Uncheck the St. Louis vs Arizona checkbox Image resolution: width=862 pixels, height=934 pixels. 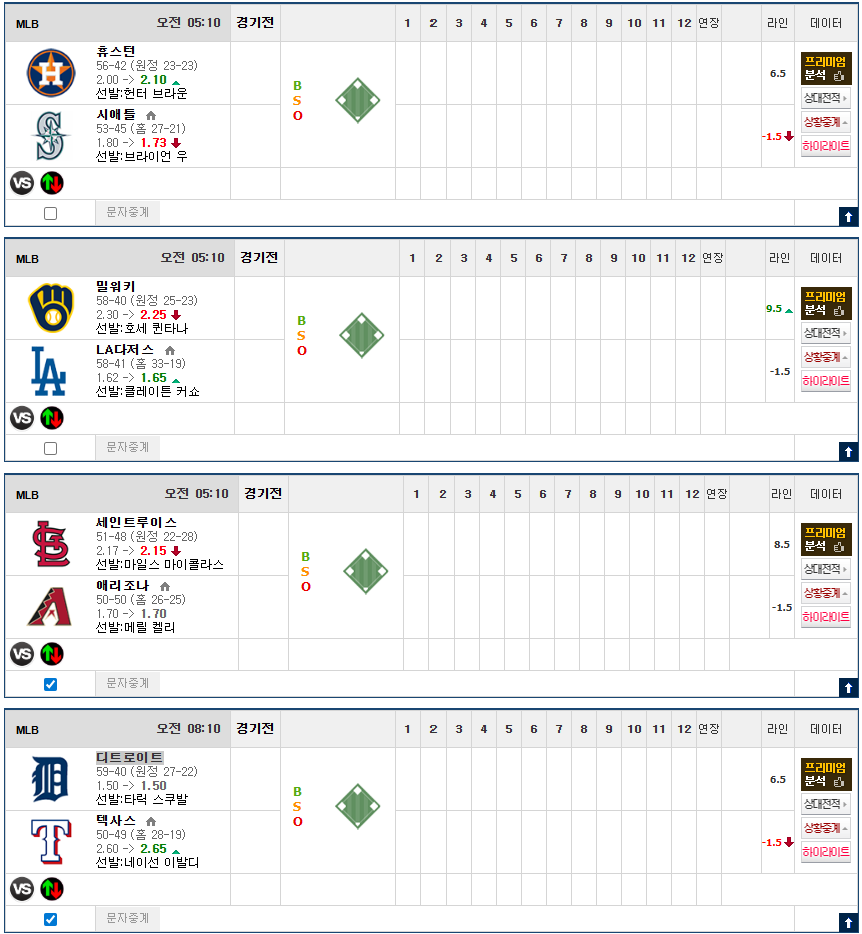pos(51,684)
